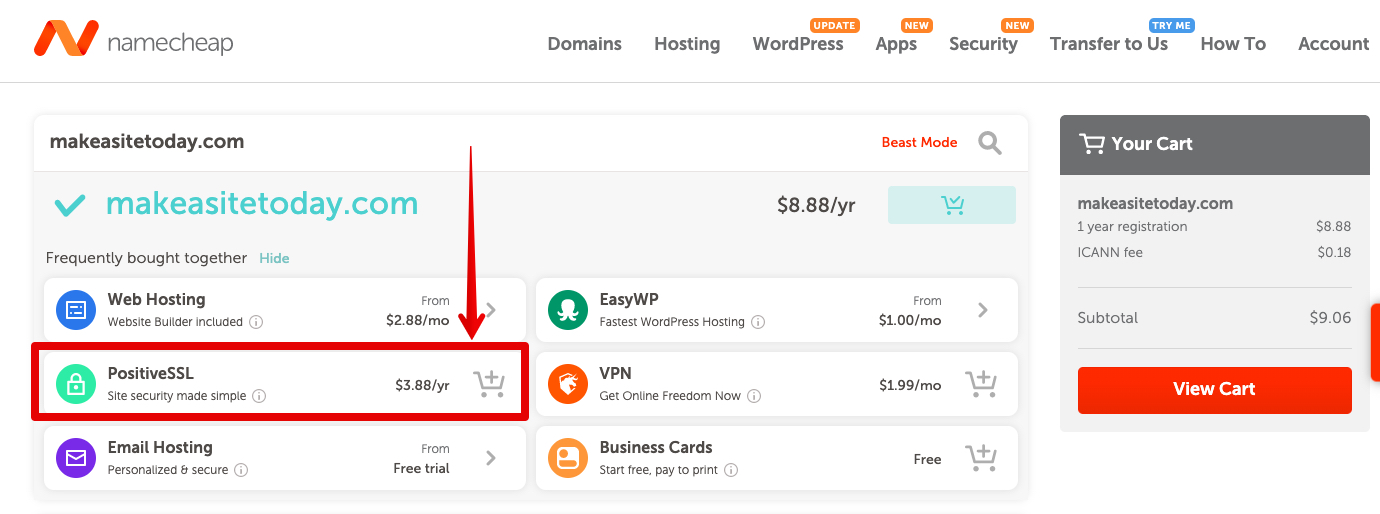Click 1 year registration line in cart
This screenshot has height=514, width=1380.
1214,227
